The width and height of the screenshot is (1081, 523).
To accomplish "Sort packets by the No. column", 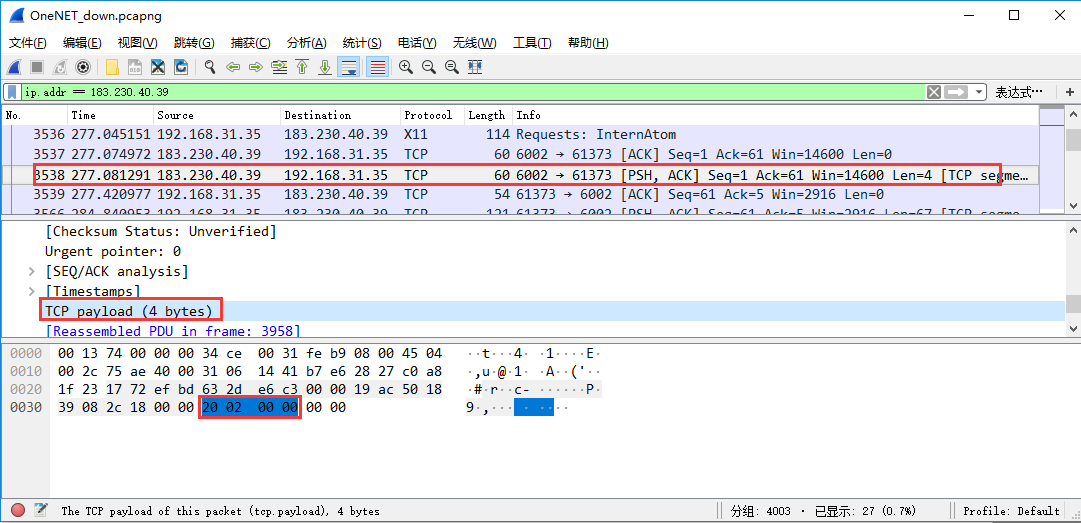I will (x=35, y=115).
